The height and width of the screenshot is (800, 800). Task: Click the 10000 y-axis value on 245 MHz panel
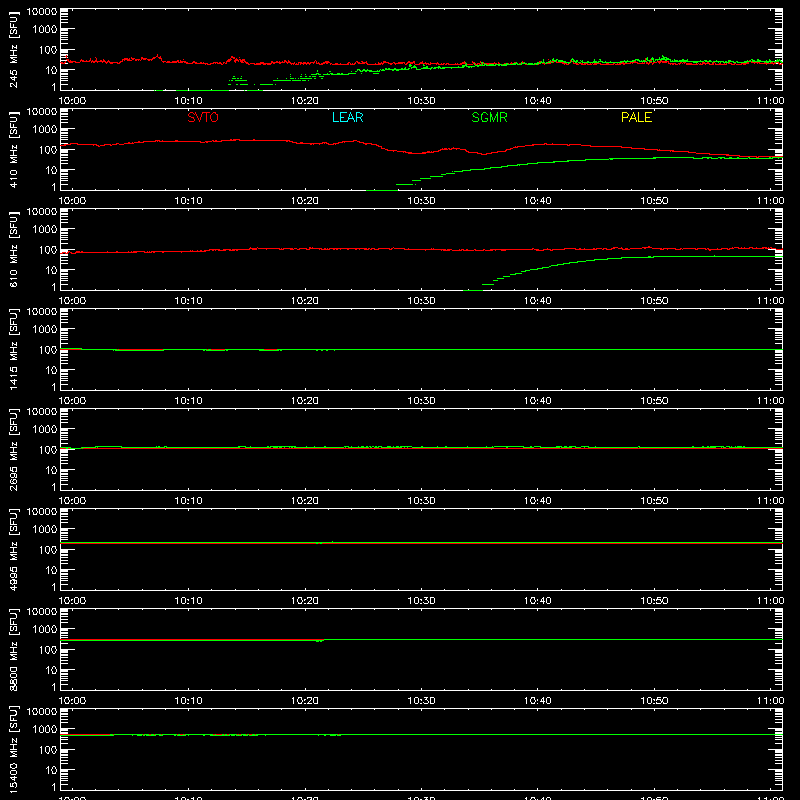(42, 12)
